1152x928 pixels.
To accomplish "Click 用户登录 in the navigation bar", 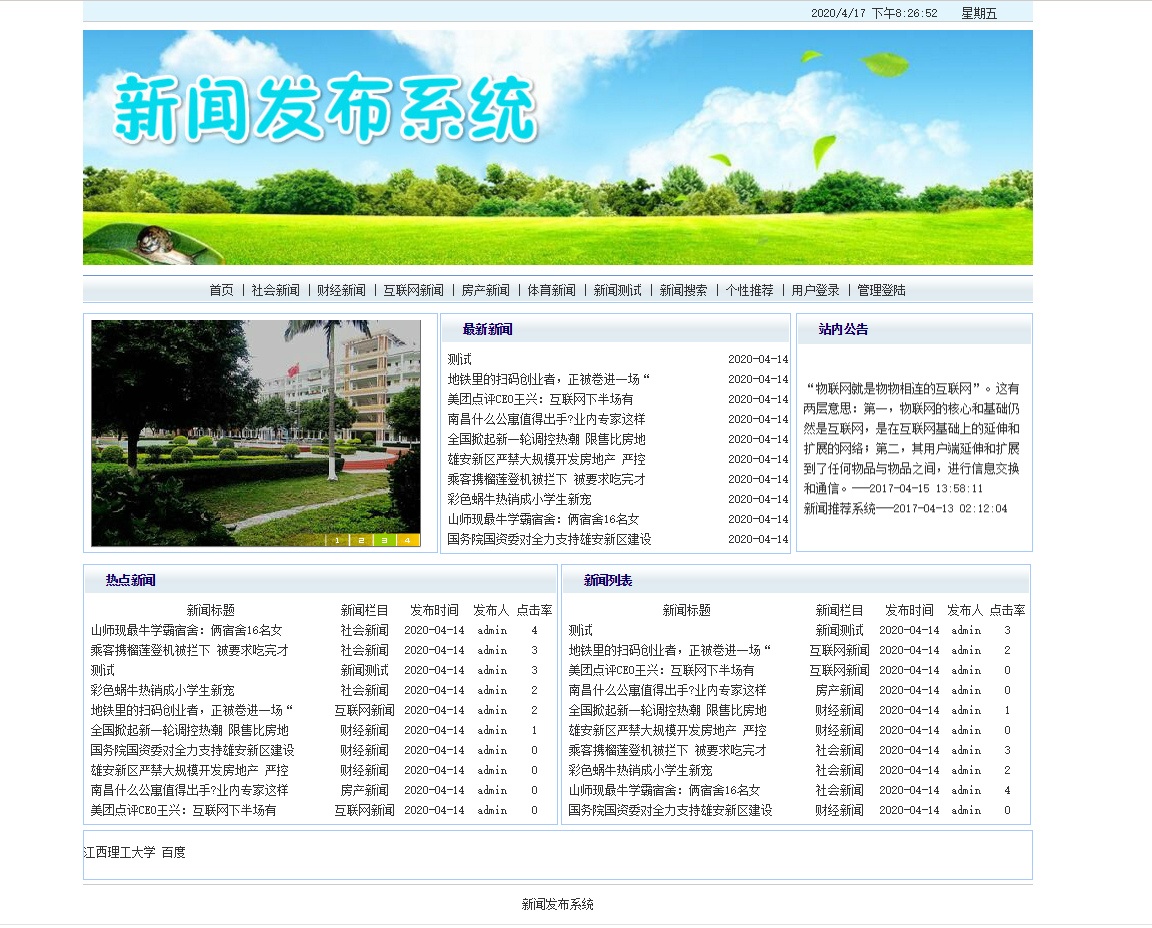I will tap(815, 290).
